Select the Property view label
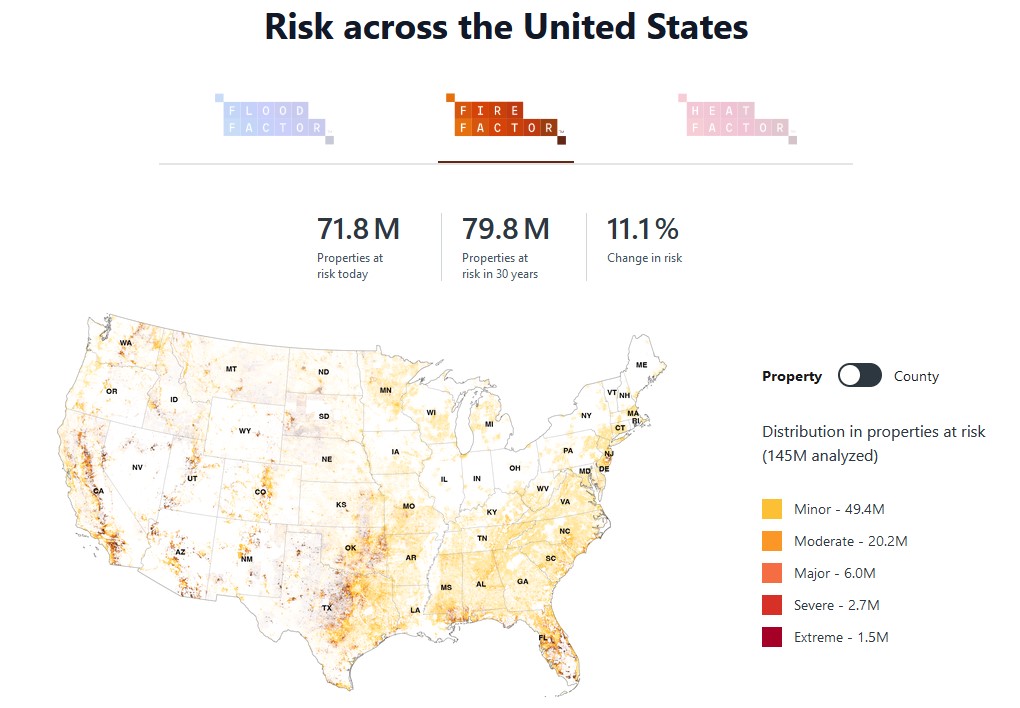This screenshot has width=1020, height=708. (792, 376)
